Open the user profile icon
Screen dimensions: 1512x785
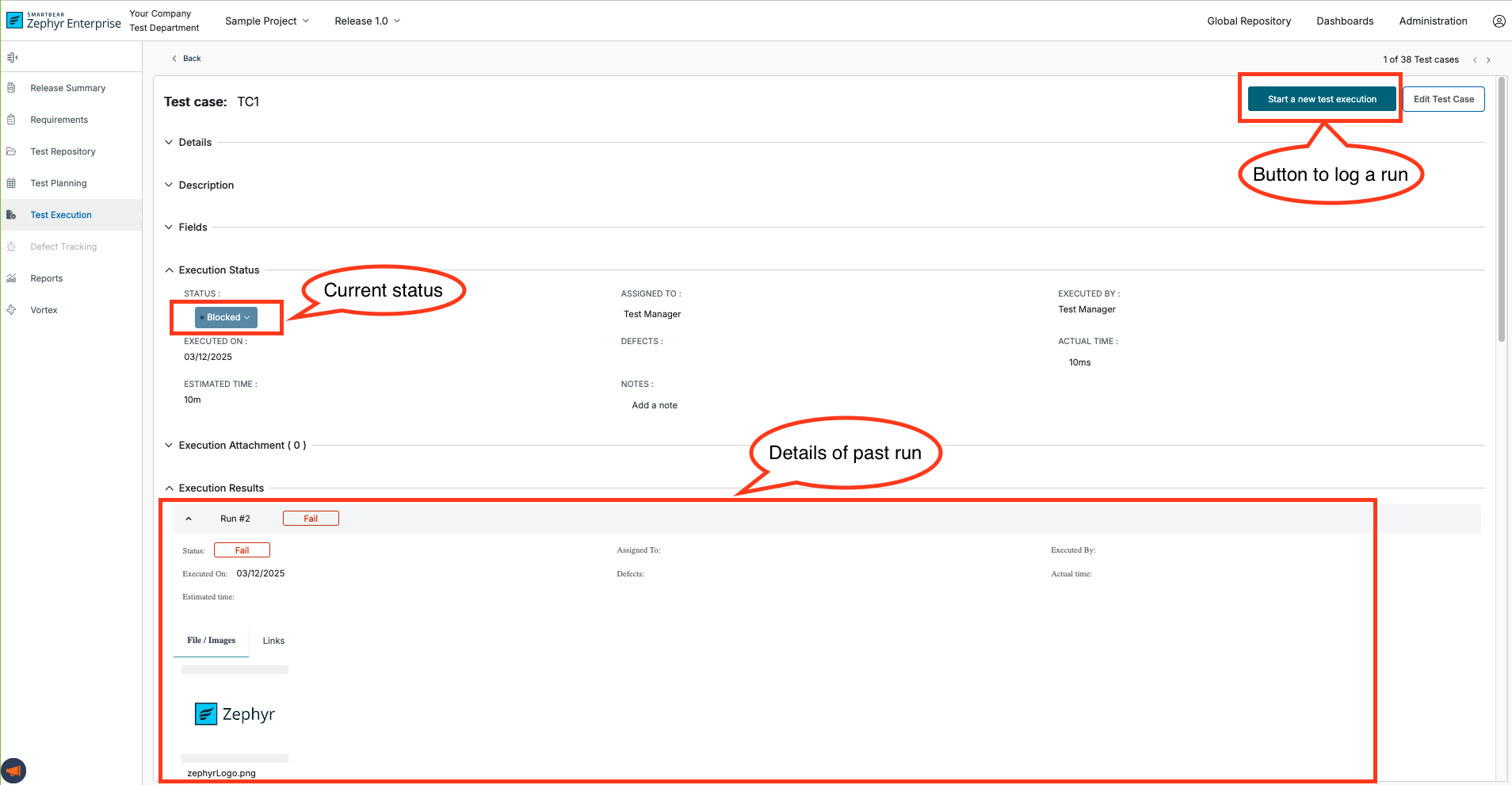[1499, 21]
